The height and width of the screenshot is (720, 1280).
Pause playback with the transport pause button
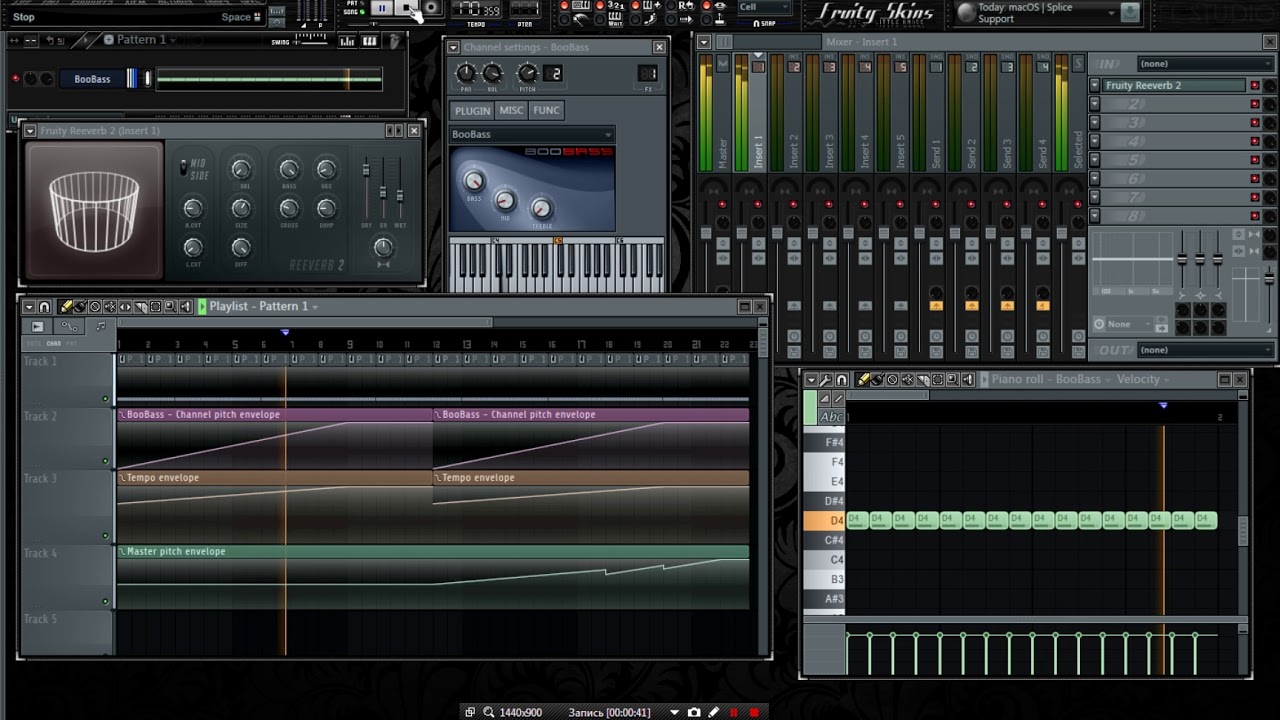382,8
